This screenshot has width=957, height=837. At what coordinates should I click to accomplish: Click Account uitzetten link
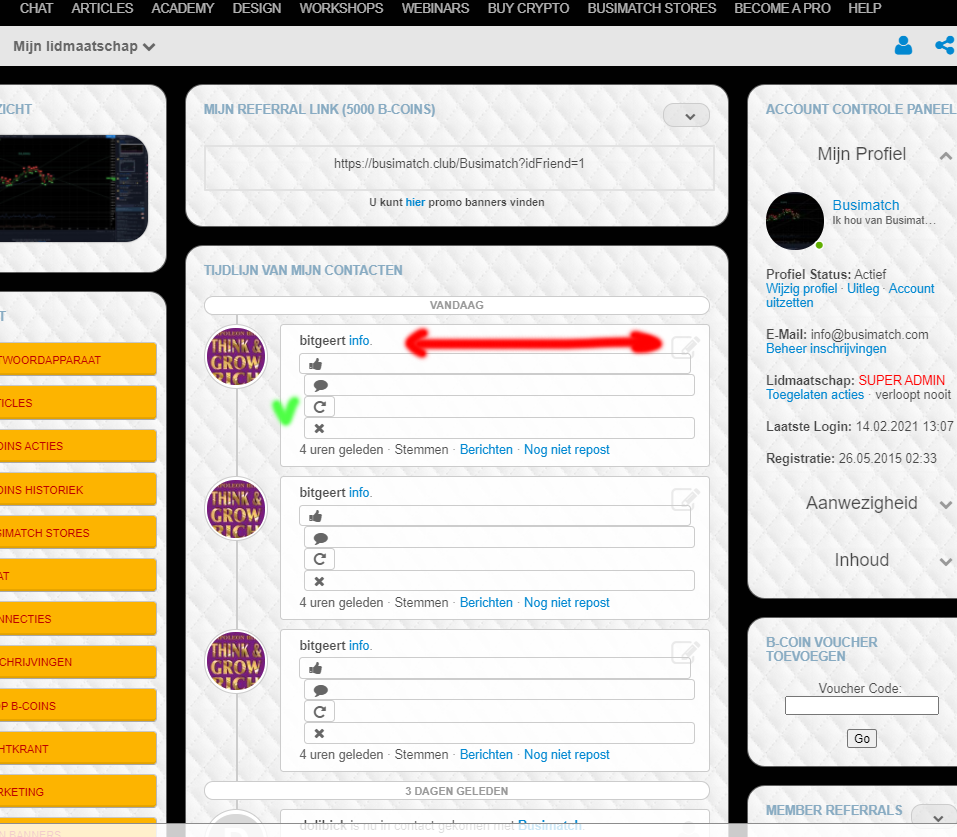tap(850, 295)
